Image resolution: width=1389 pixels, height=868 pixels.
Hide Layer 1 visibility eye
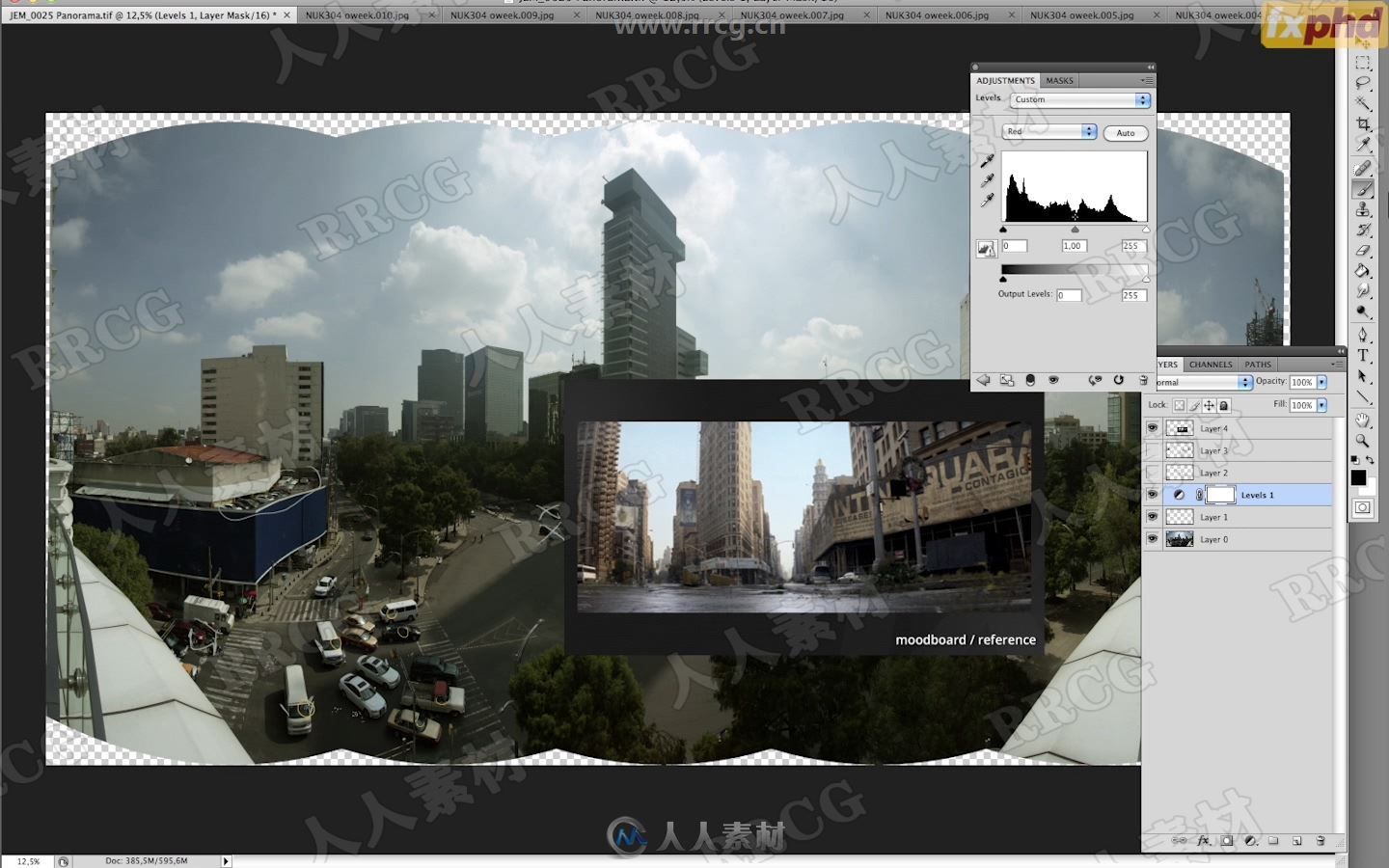(1152, 517)
